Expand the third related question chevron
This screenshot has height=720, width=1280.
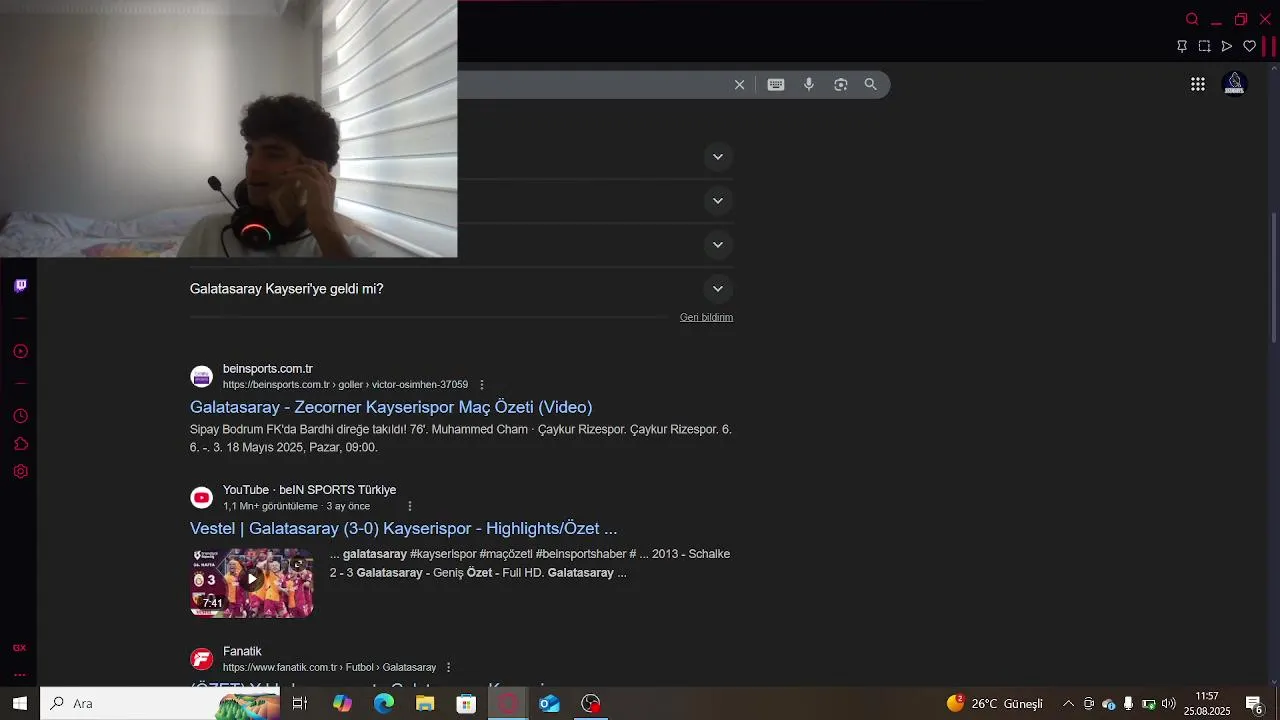[x=718, y=245]
